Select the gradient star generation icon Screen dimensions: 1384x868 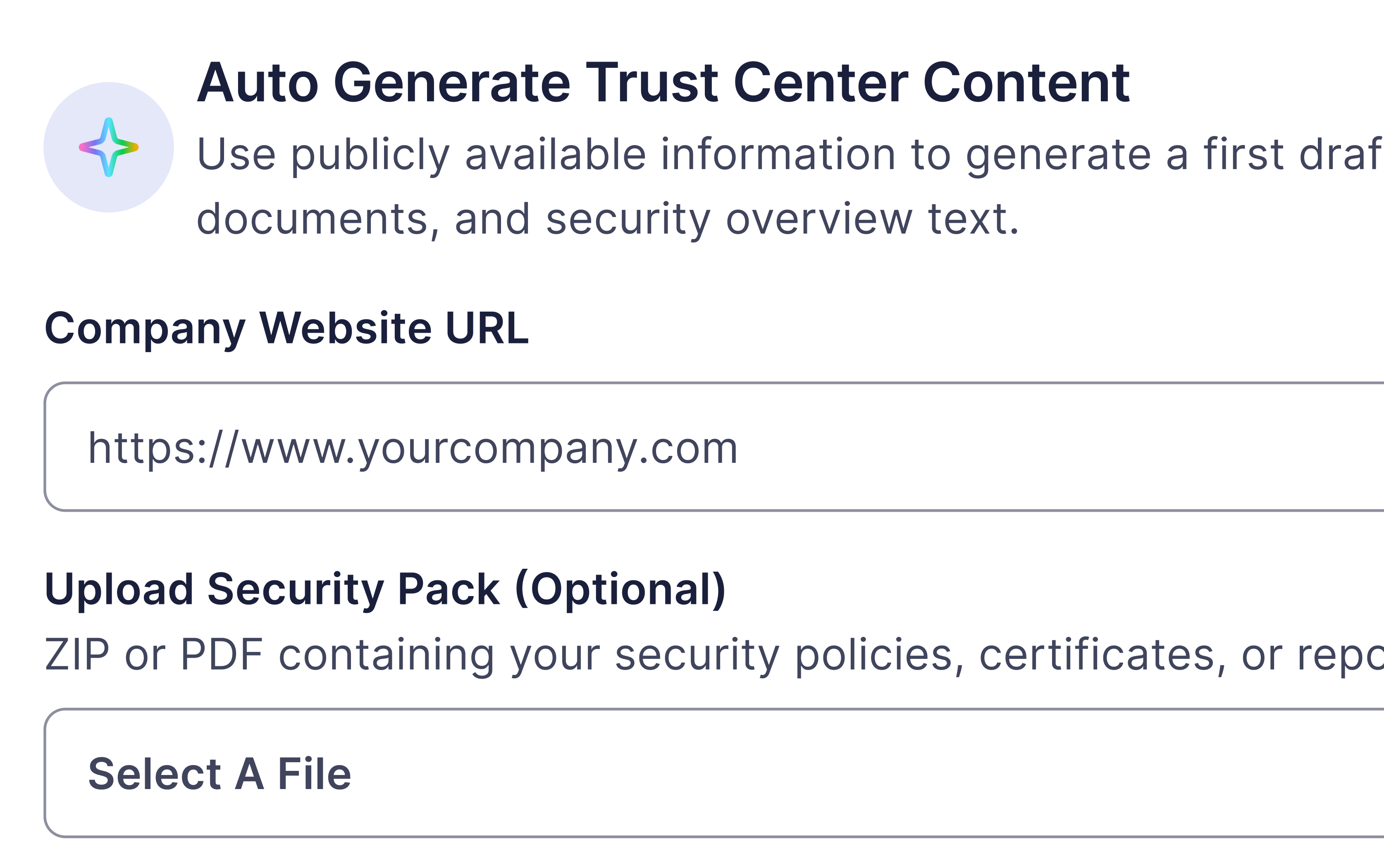coord(108,146)
